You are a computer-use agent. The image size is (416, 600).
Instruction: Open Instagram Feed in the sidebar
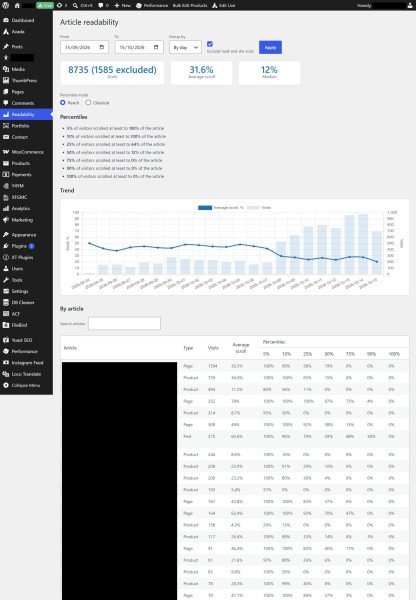pos(26,363)
